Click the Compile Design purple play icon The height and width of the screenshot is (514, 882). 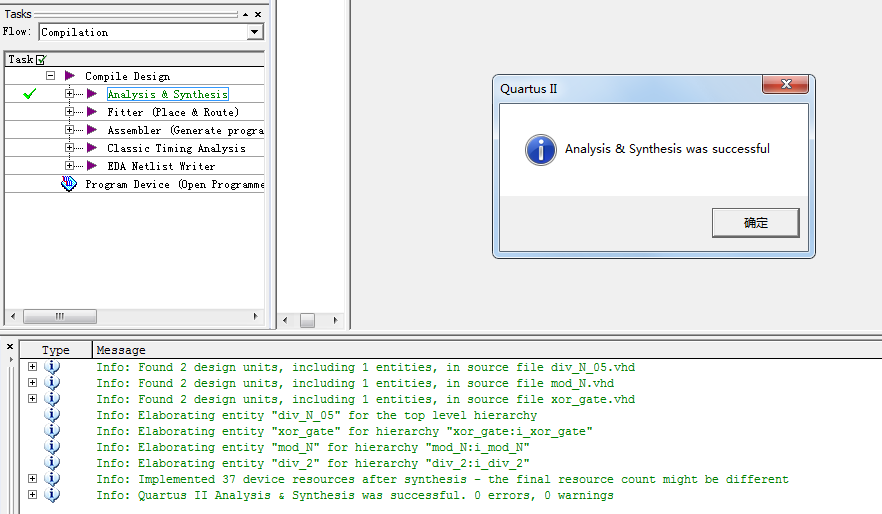click(x=70, y=75)
